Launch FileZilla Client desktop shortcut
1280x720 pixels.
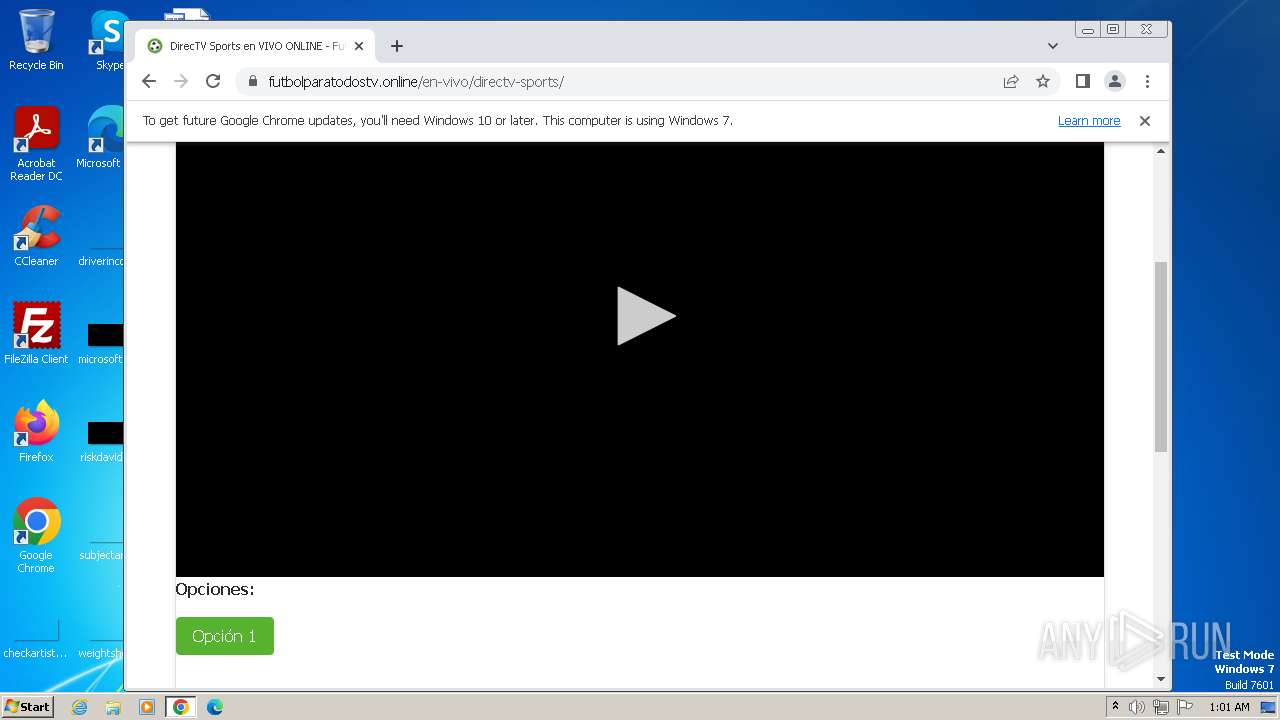[x=36, y=333]
